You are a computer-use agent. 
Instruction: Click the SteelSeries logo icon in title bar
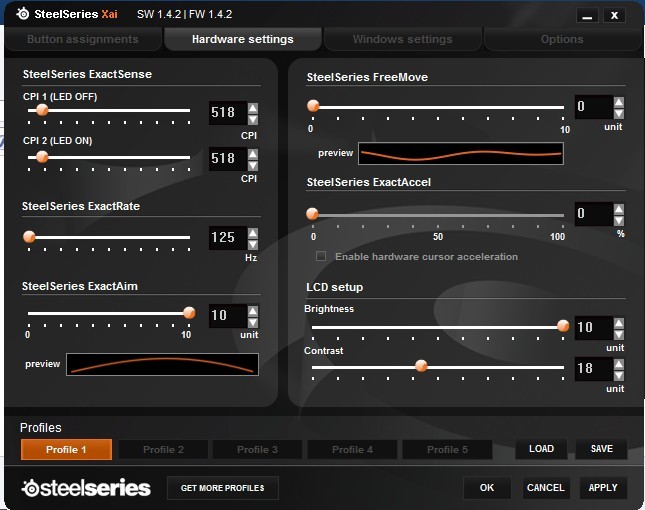pos(23,14)
